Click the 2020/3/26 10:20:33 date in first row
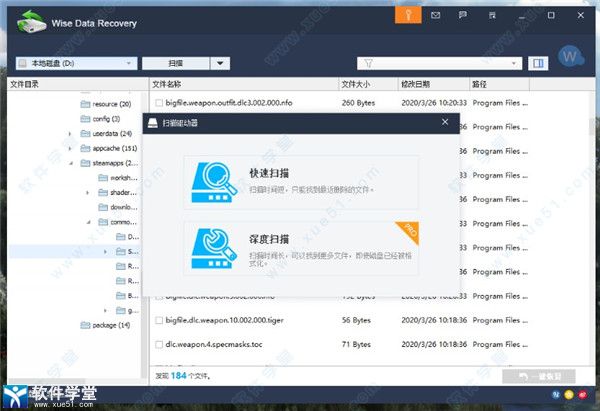This screenshot has width=600, height=411. pos(434,103)
